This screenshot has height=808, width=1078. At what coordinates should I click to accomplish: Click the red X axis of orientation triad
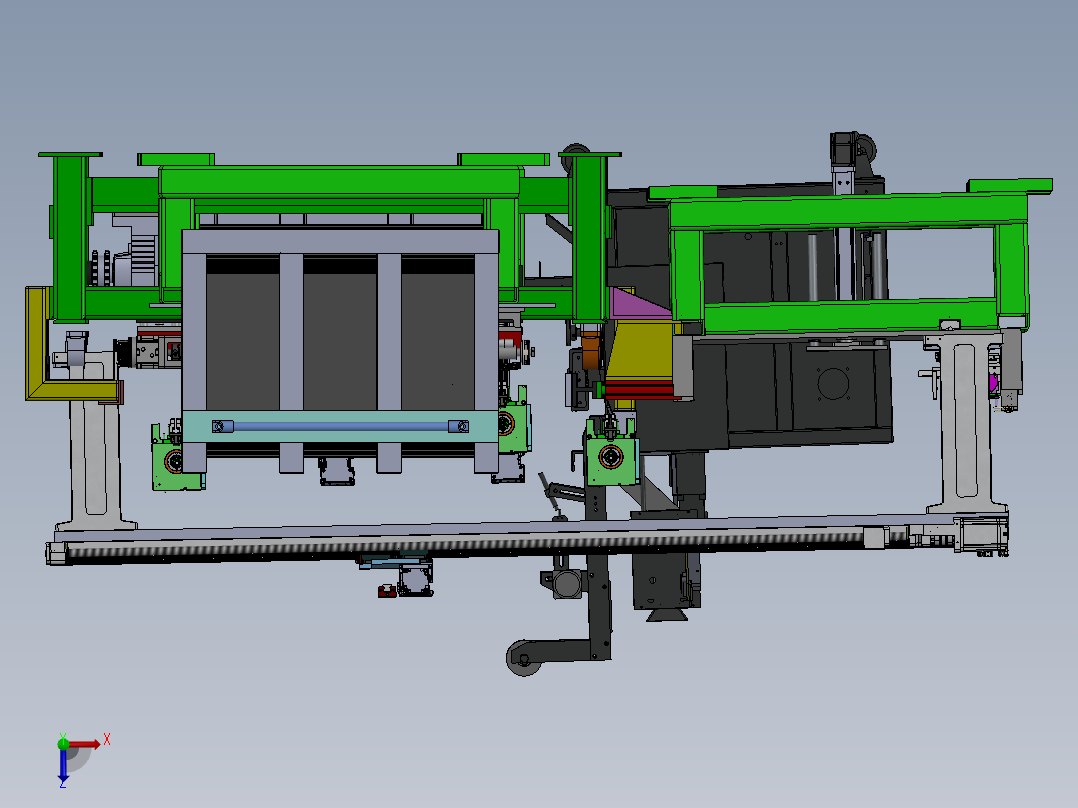pyautogui.click(x=85, y=744)
